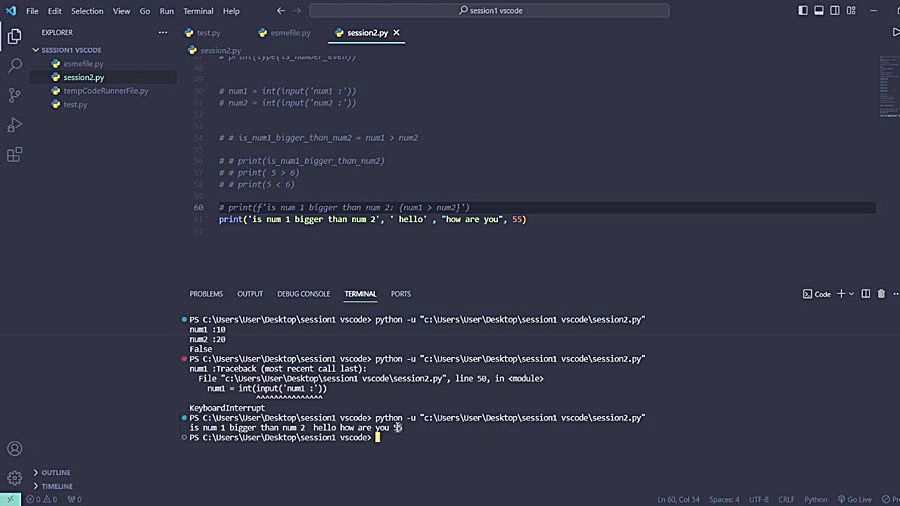
Task: Go back using the navigation arrow
Action: click(281, 10)
